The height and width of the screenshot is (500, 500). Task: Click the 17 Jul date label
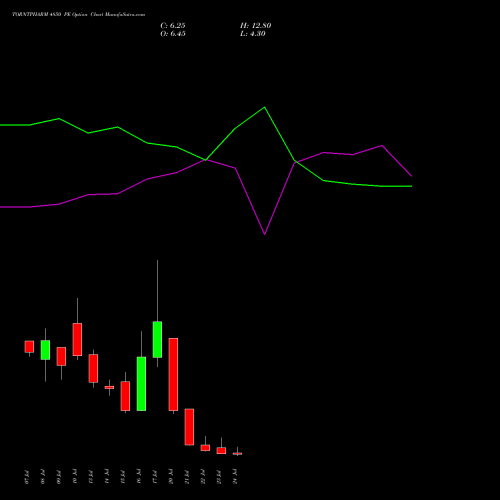pos(155,477)
